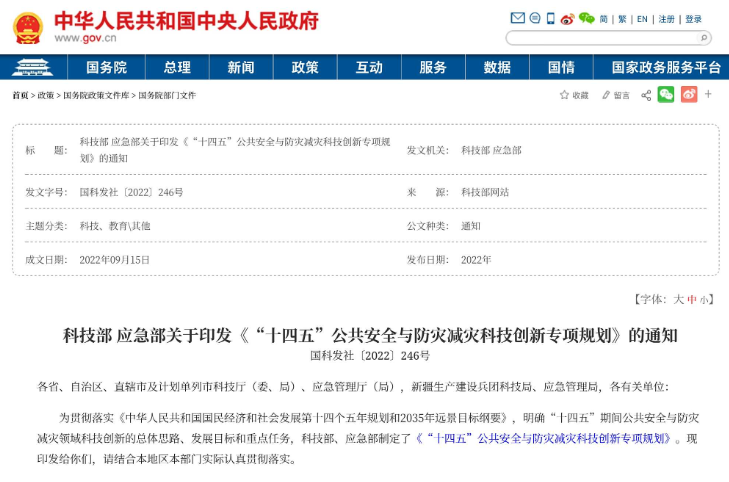Open the 国家政务服务平台 menu item

[658, 67]
